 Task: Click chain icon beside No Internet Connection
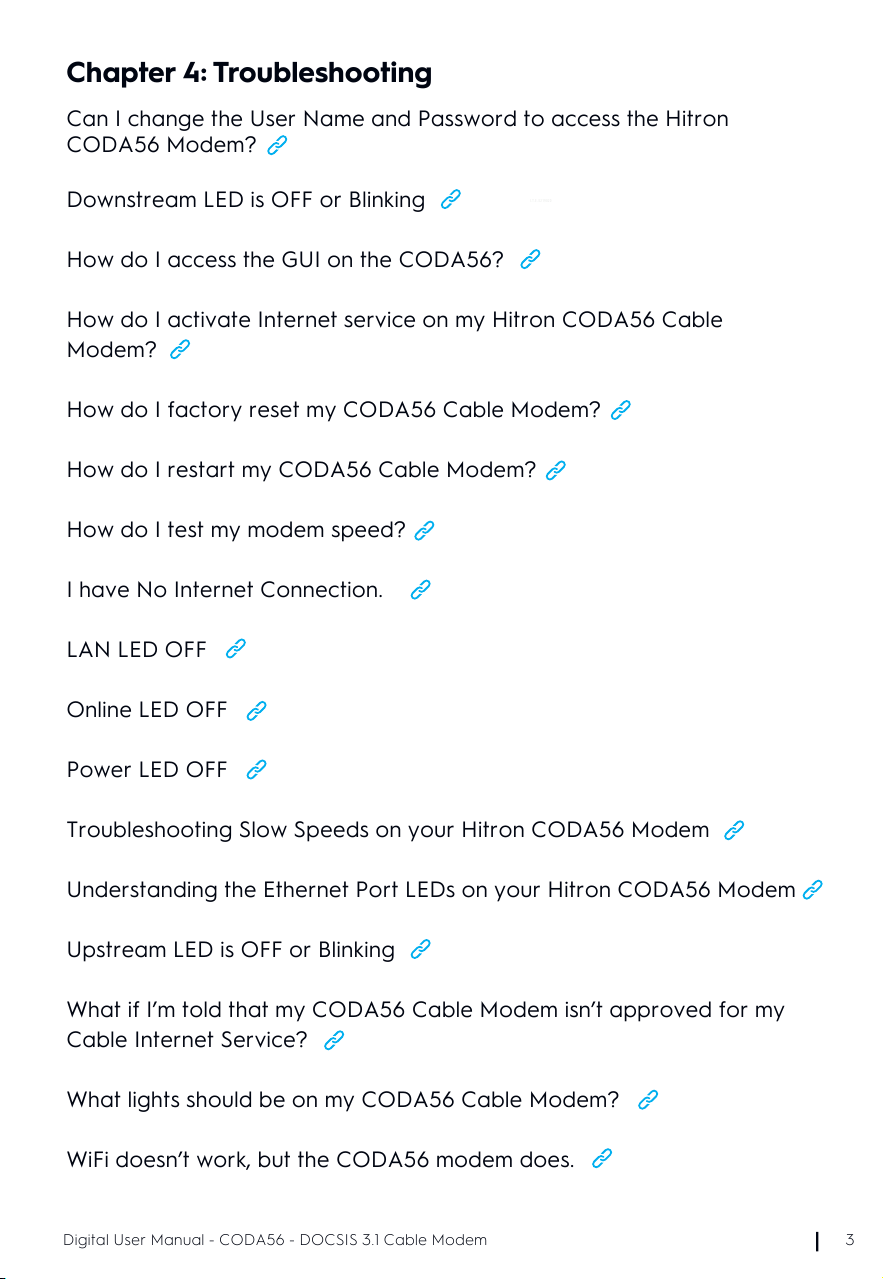pos(421,589)
